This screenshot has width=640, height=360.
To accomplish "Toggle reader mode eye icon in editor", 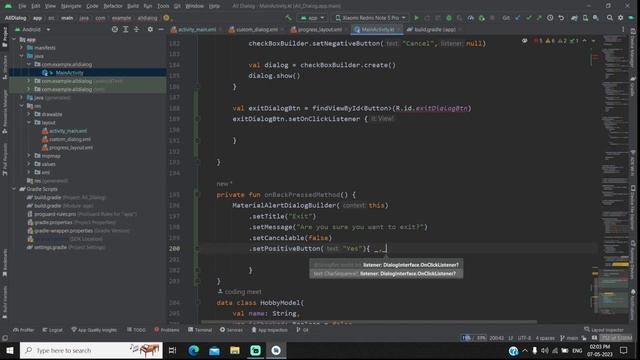I will [524, 41].
